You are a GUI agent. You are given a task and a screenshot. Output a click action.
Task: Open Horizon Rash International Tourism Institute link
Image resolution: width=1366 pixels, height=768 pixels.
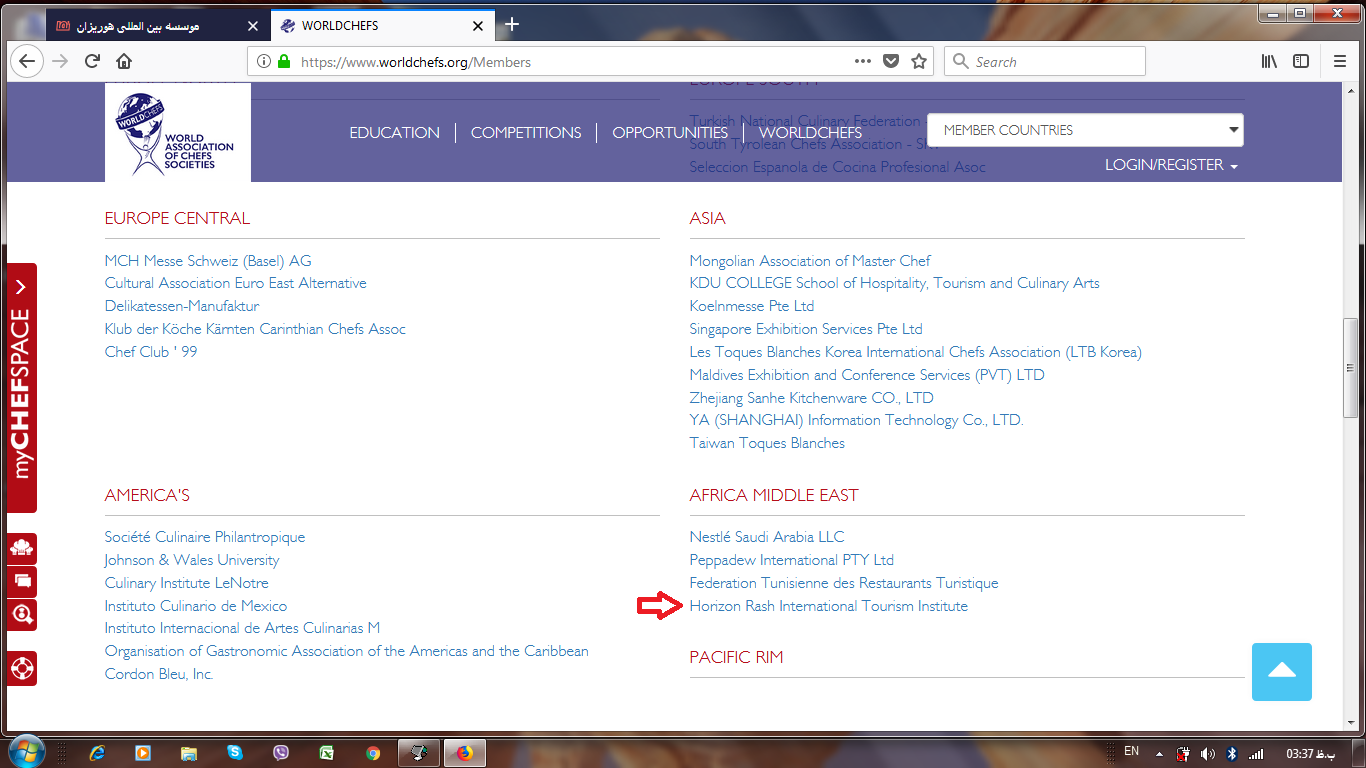point(828,606)
